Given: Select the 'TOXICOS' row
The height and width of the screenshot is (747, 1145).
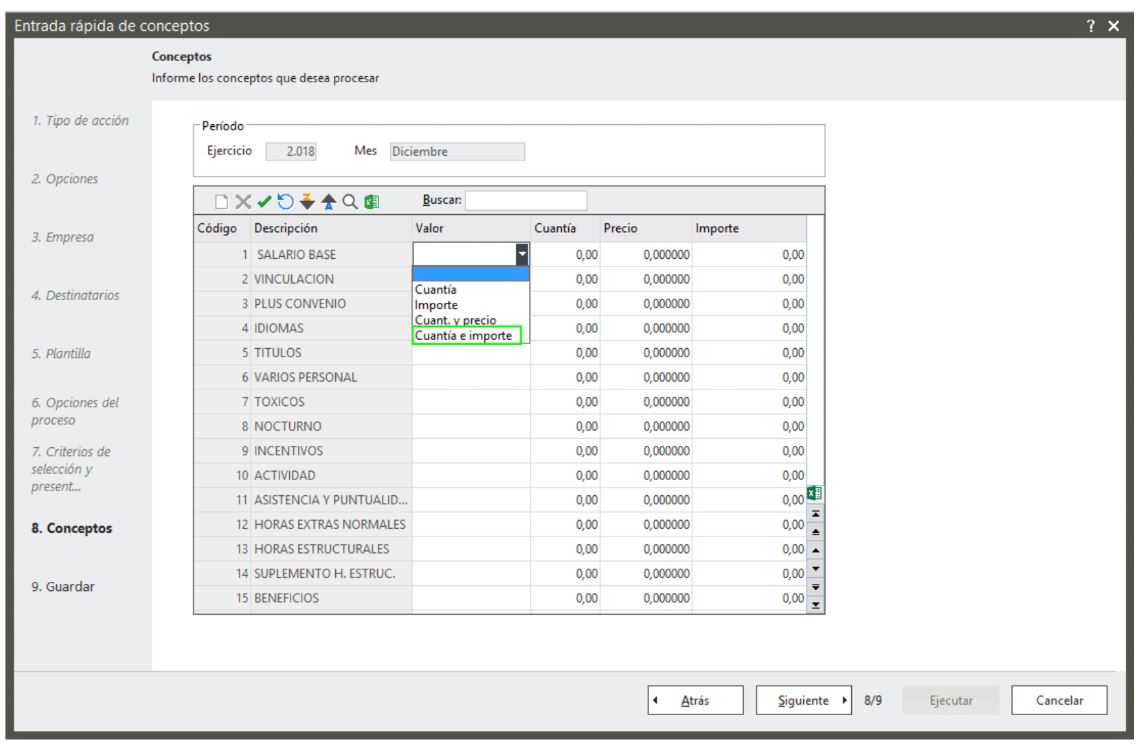Looking at the screenshot, I should click(500, 402).
